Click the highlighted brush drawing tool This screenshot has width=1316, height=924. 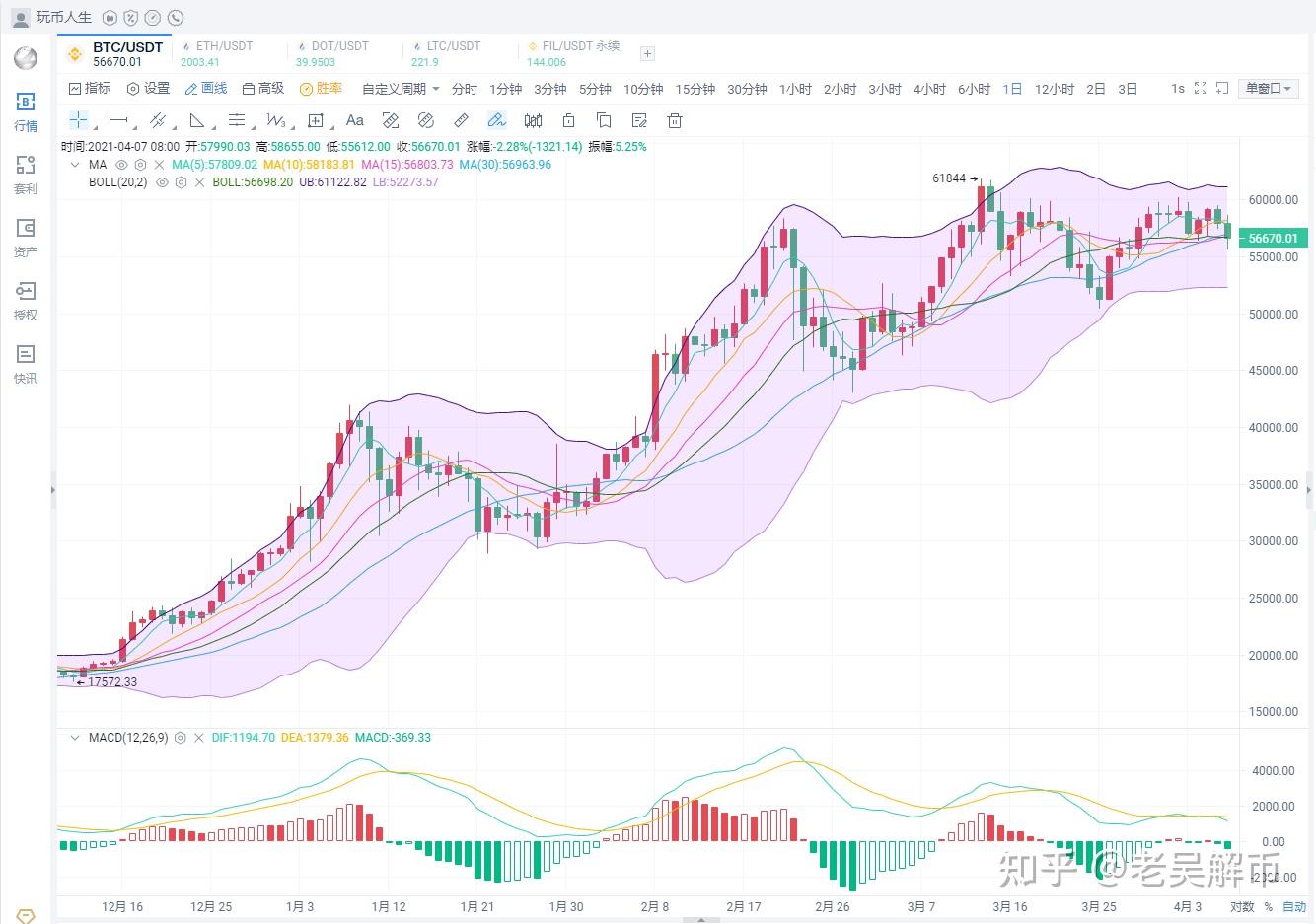(x=497, y=120)
